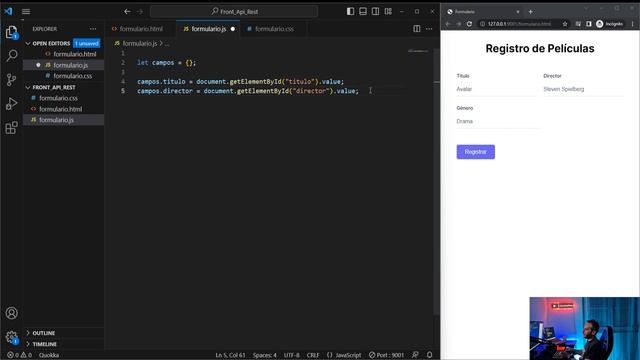Open the Search view in activity bar
640x360 pixels.
point(11,56)
